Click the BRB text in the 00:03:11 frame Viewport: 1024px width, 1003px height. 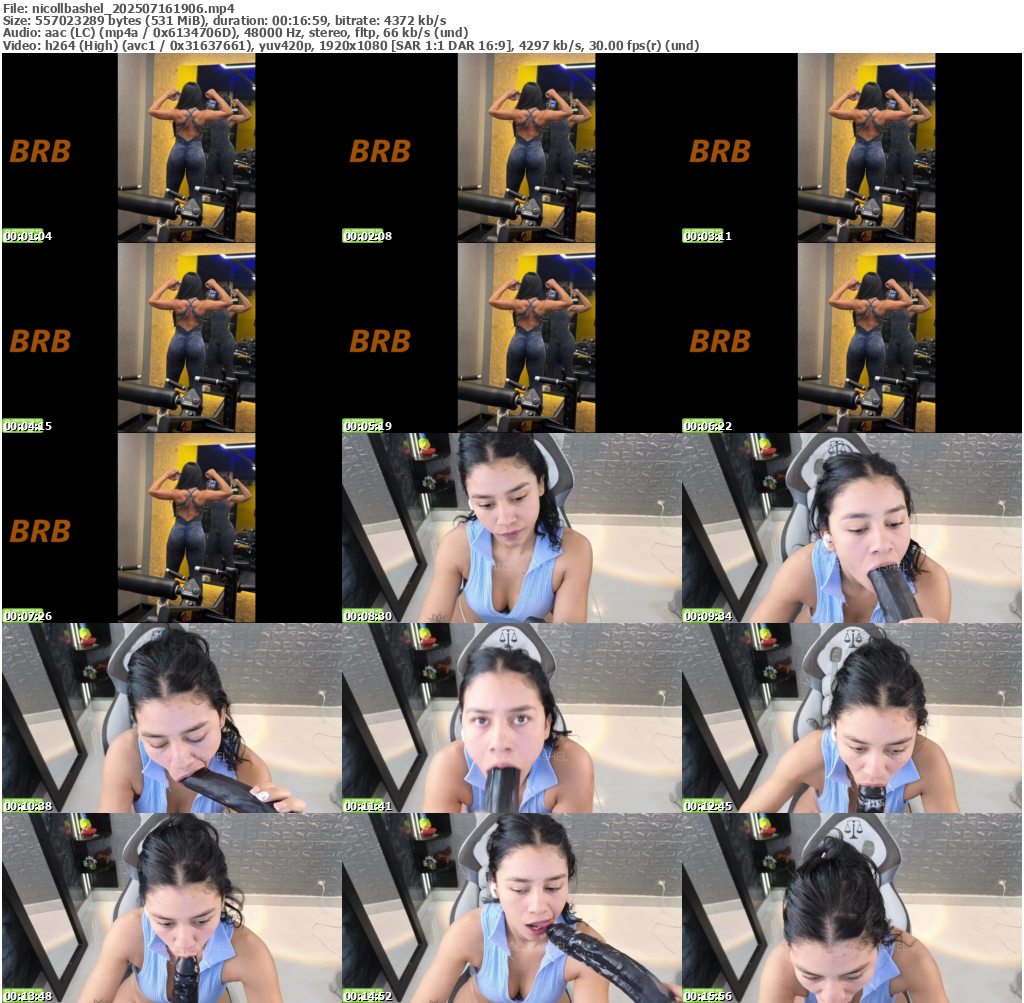pos(720,151)
